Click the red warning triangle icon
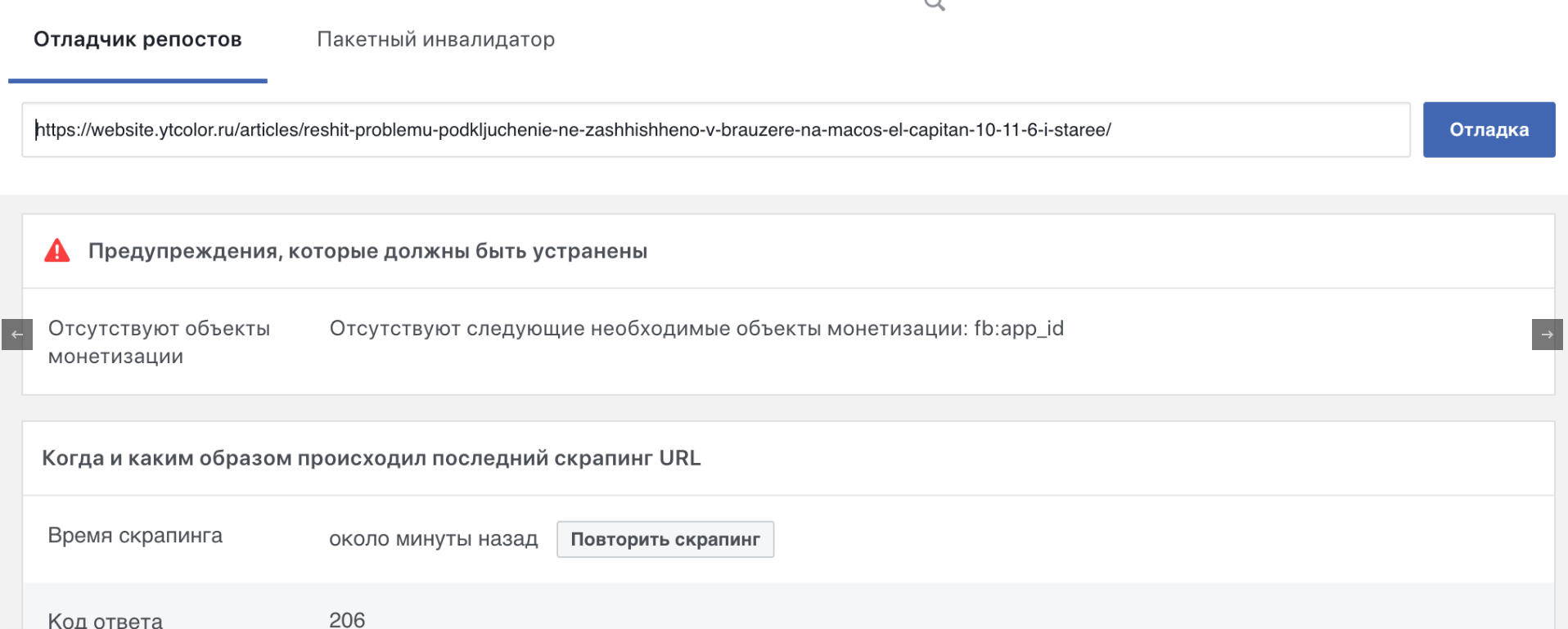Image resolution: width=1568 pixels, height=629 pixels. [57, 250]
